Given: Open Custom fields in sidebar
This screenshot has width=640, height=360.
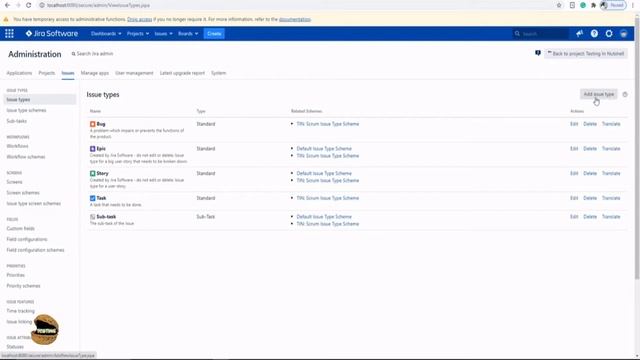Looking at the screenshot, I should [21, 228].
